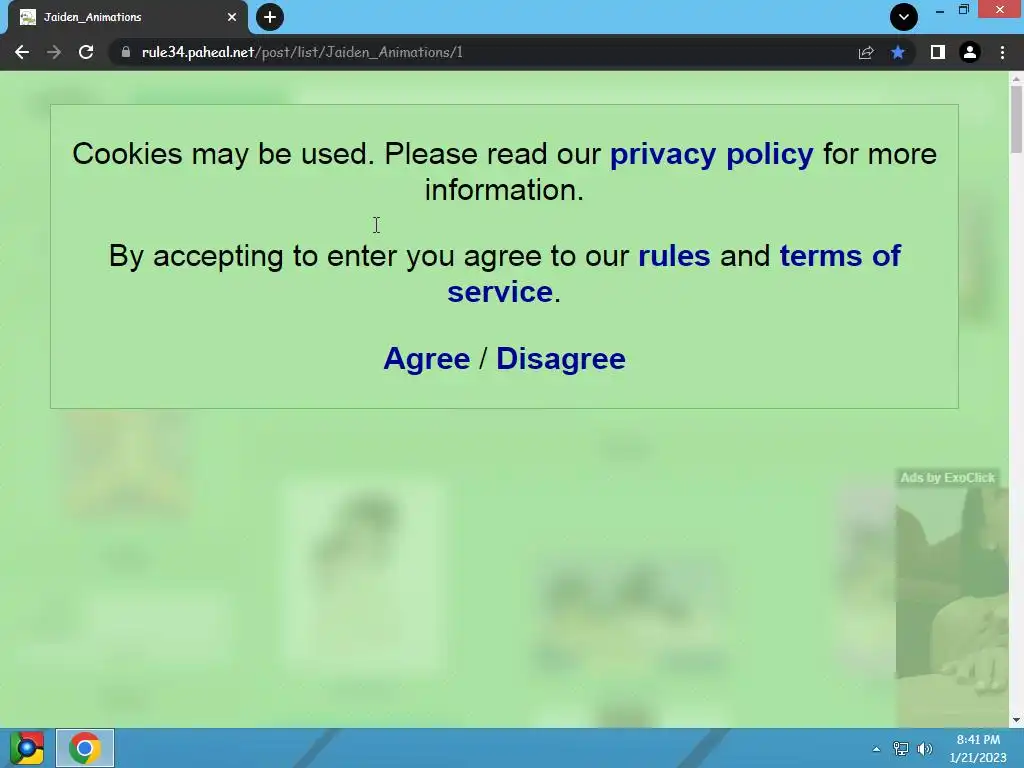
Task: Open the Chrome side panel
Action: coord(938,52)
